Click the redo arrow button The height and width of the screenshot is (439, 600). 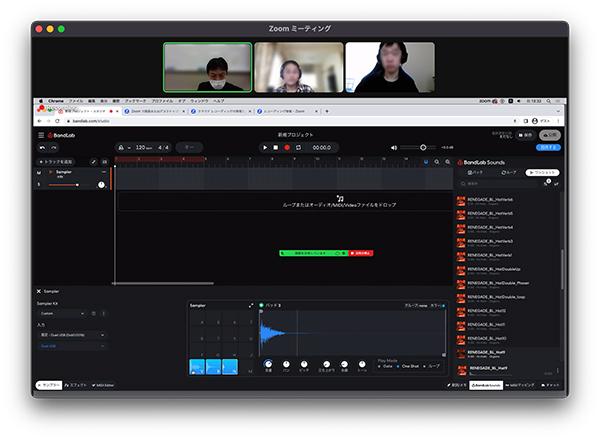coord(54,147)
